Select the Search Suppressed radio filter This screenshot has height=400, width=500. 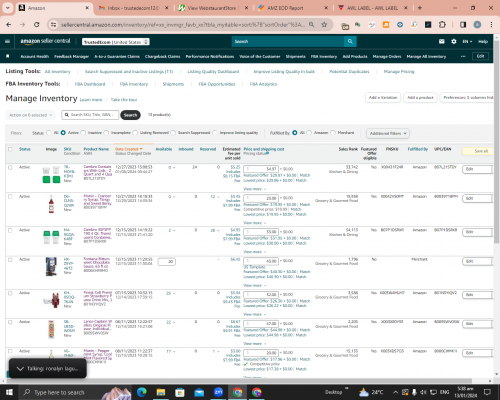[x=173, y=133]
